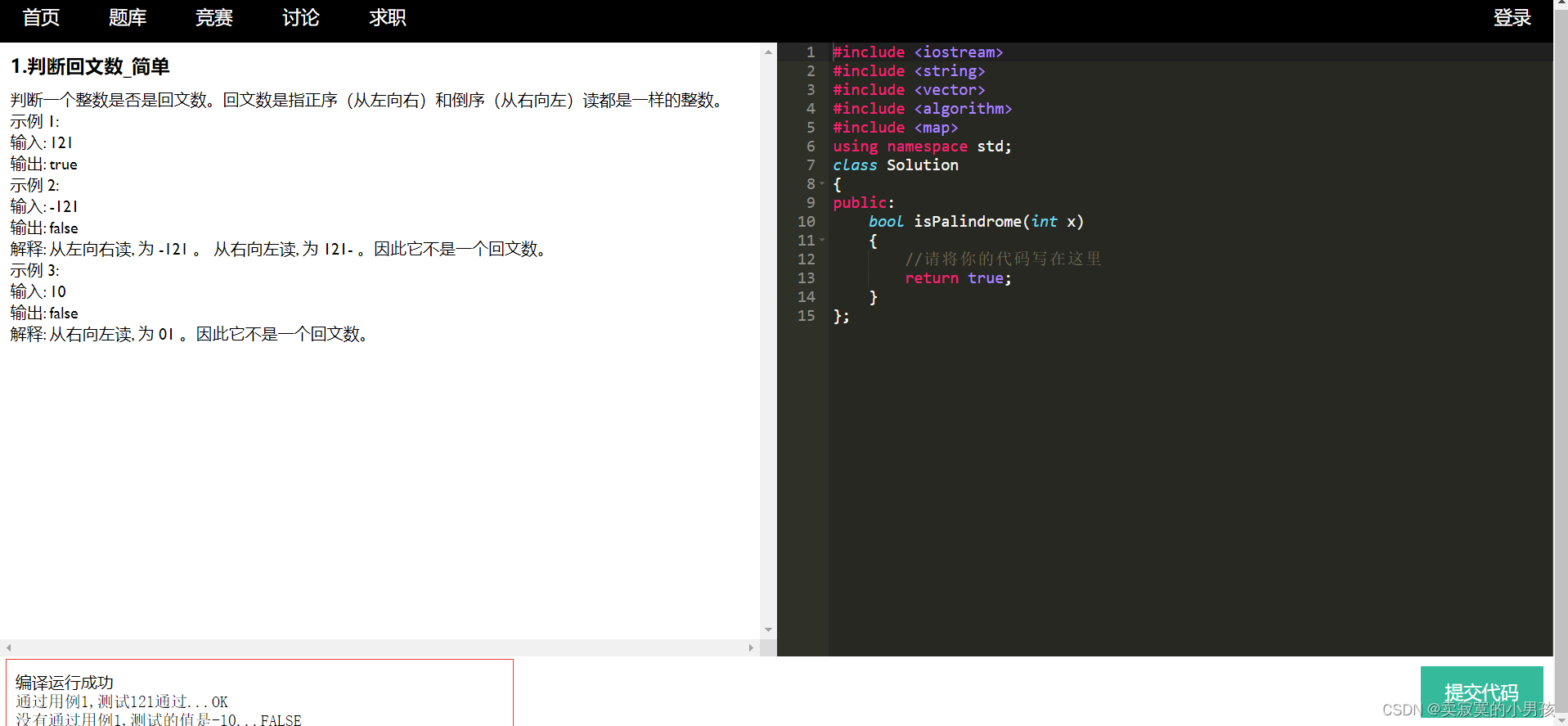
Task: Click the 登录 login link
Action: click(x=1512, y=17)
